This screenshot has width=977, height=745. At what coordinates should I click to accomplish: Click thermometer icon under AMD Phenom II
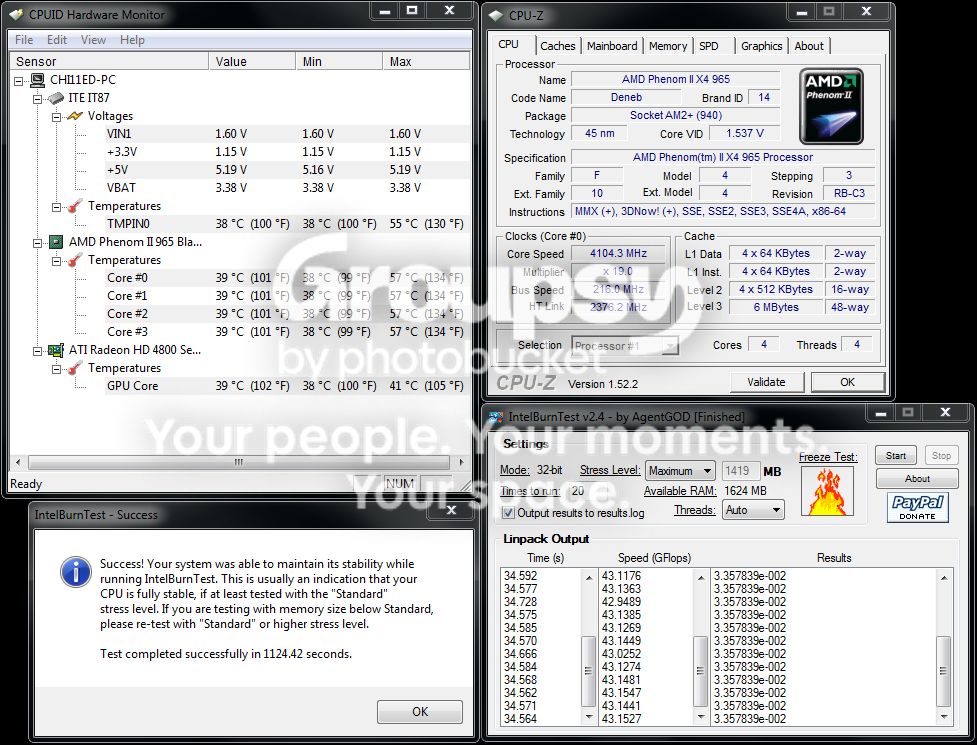click(75, 260)
